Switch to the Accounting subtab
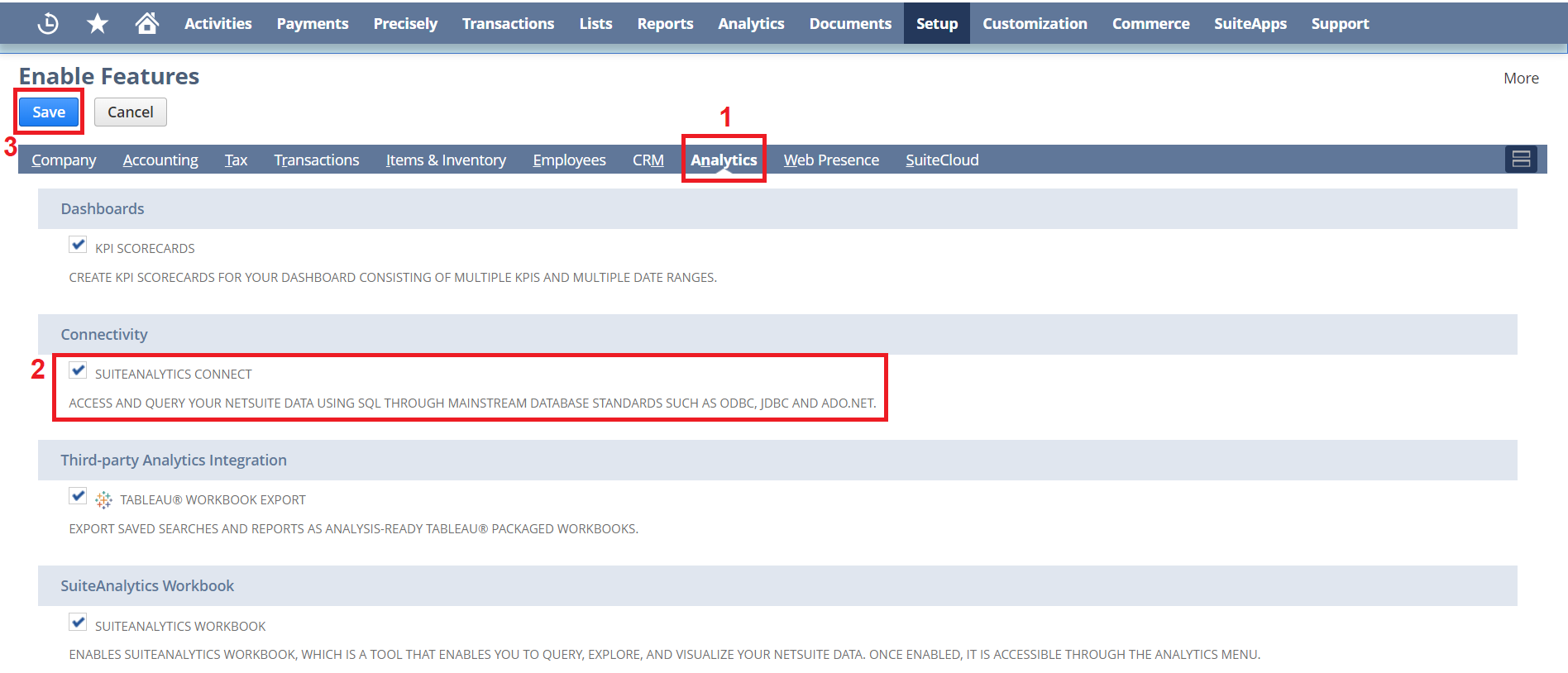This screenshot has width=1568, height=673. click(x=160, y=160)
